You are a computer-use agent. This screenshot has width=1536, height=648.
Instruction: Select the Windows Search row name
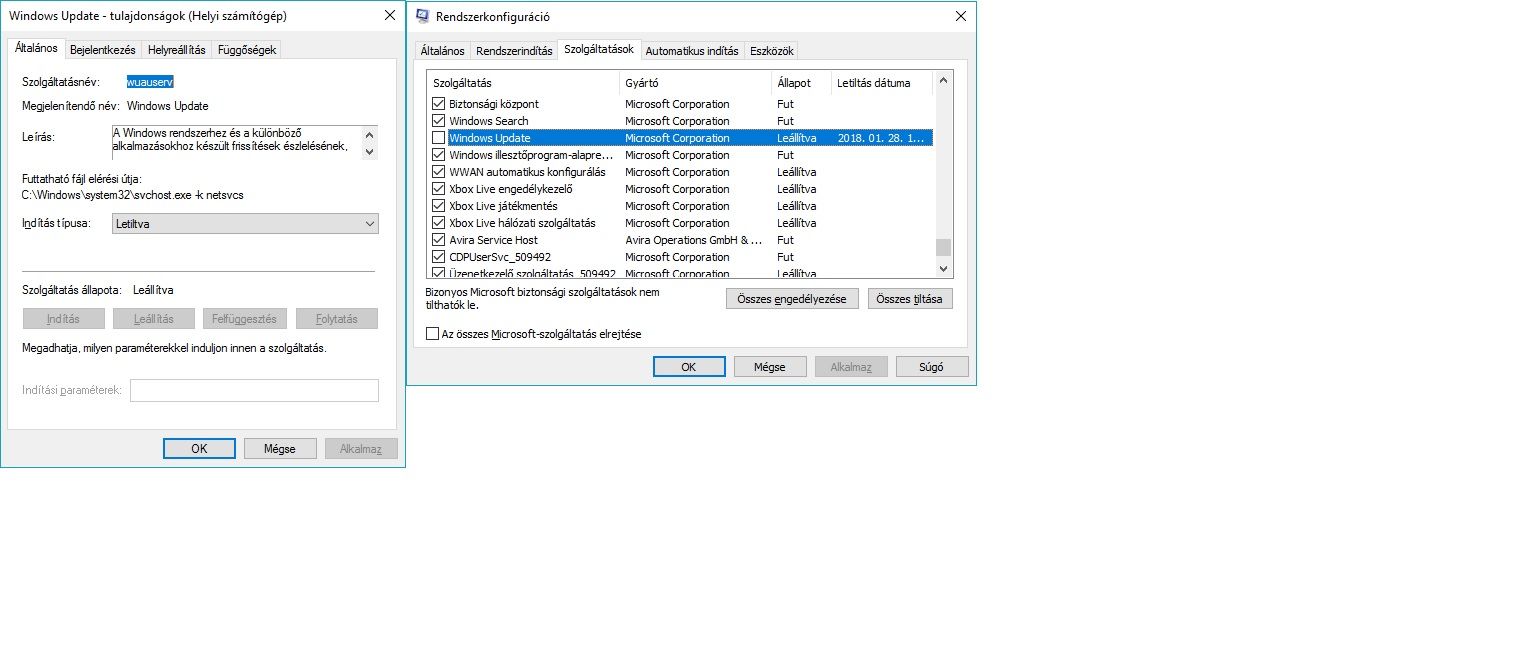[x=489, y=121]
